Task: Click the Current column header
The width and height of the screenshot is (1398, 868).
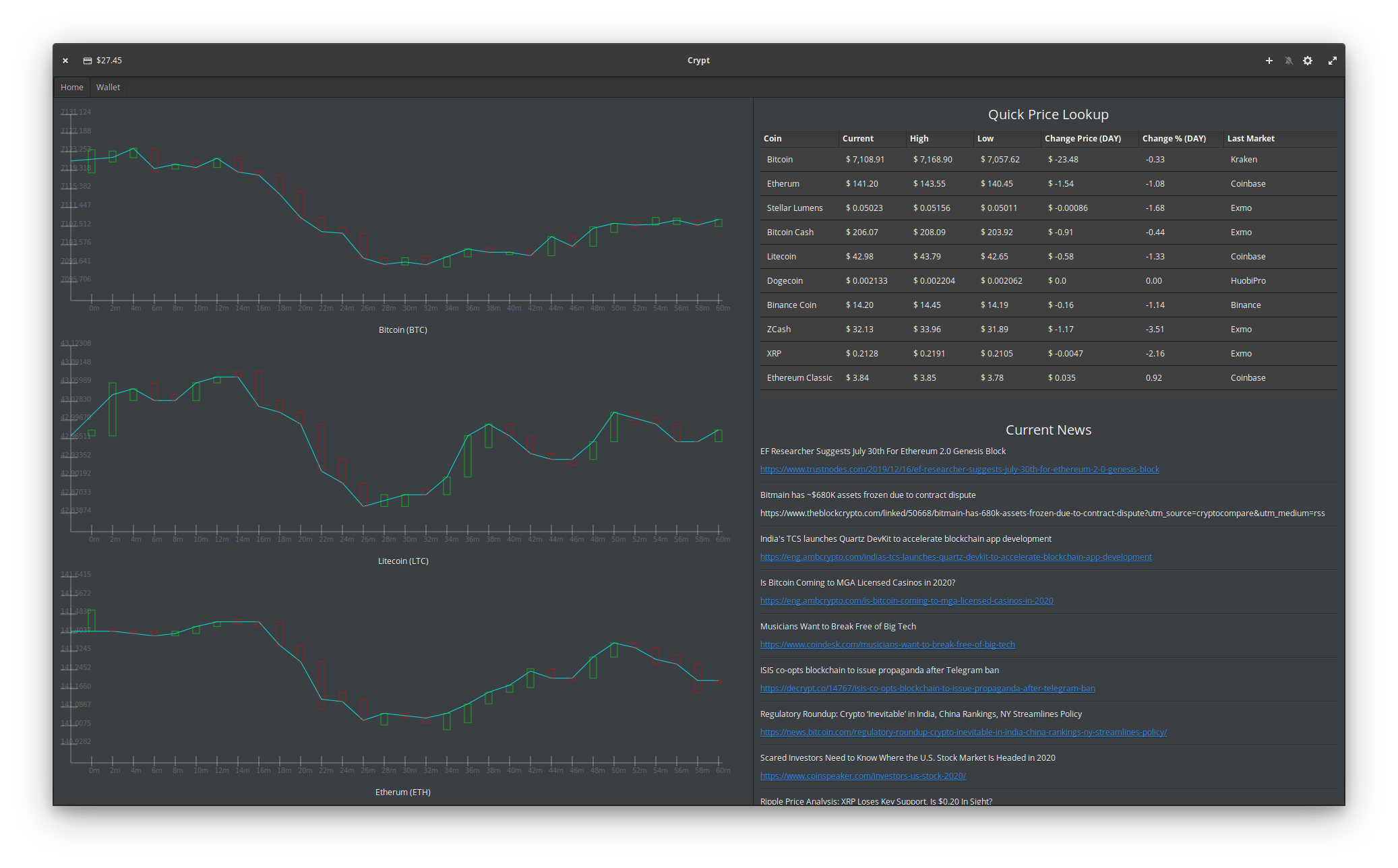Action: tap(857, 139)
